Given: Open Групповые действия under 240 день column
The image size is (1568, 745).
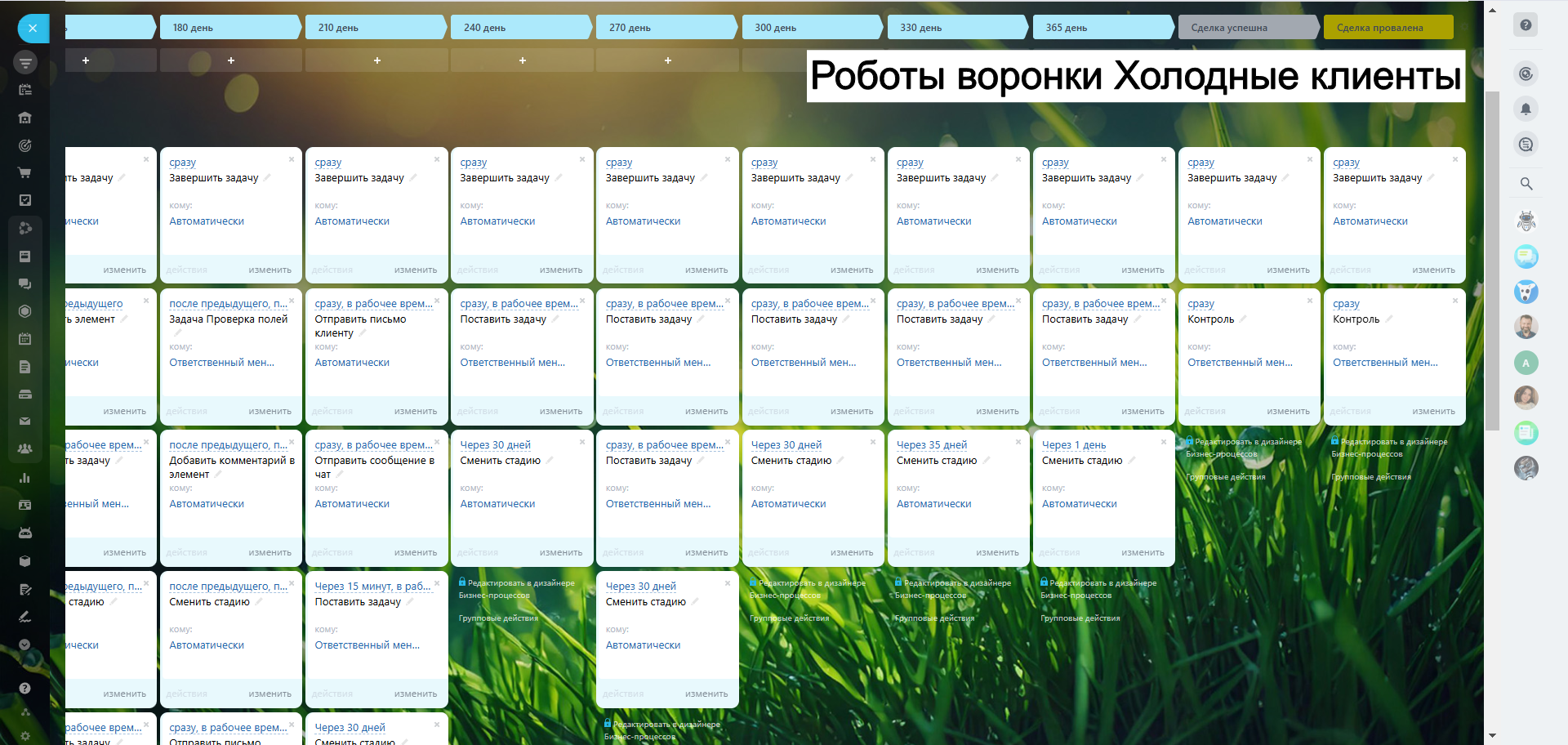Looking at the screenshot, I should tap(498, 618).
